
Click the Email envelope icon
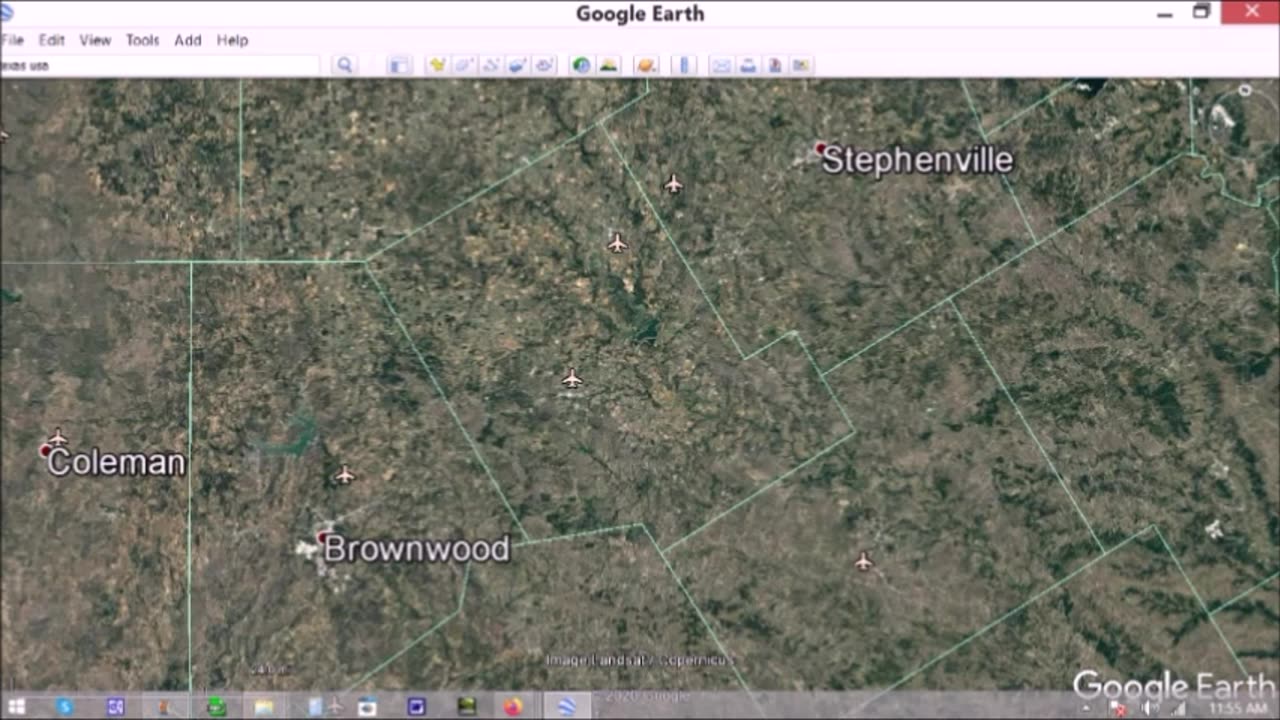(x=721, y=66)
